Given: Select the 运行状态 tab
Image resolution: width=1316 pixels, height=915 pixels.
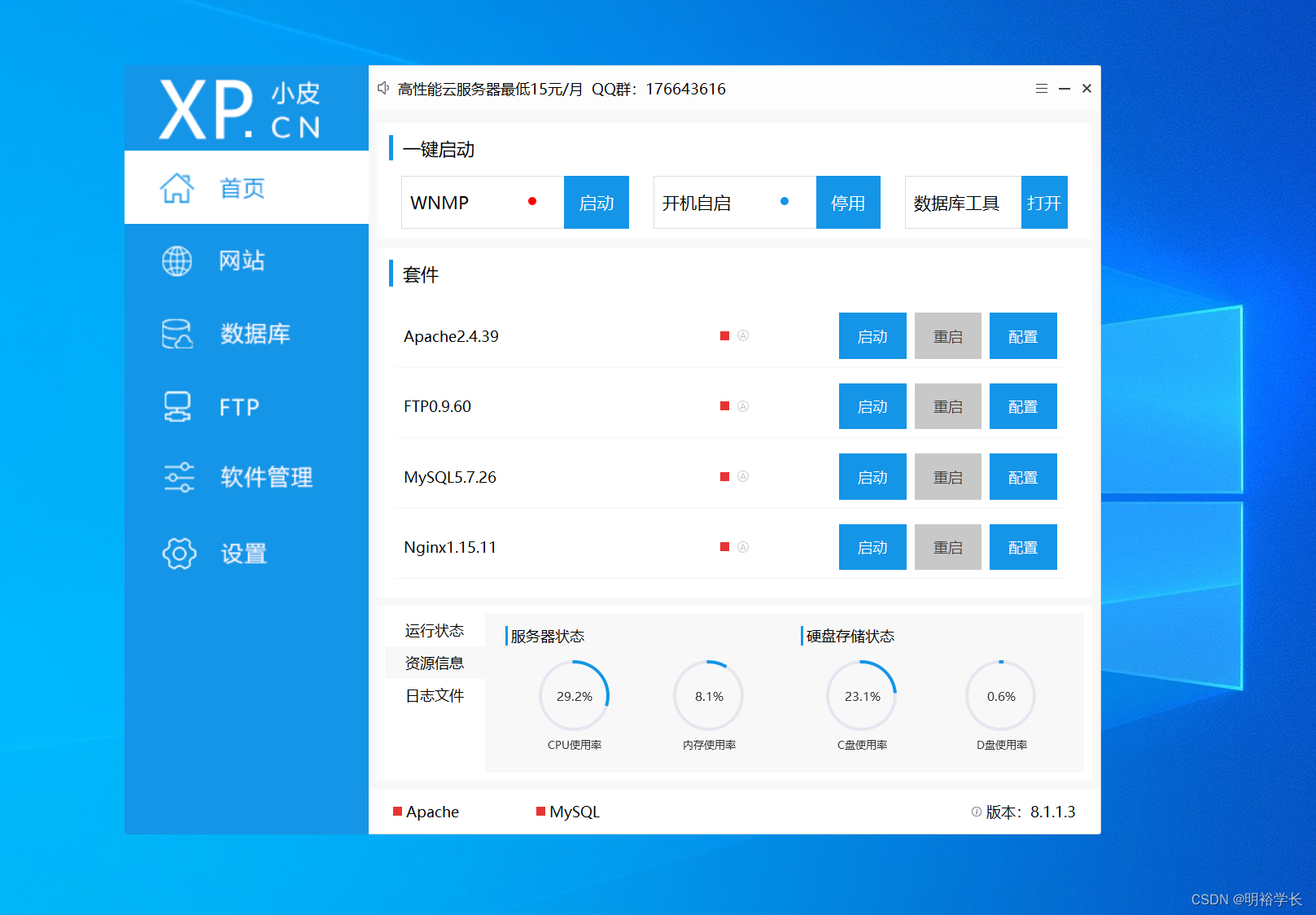Looking at the screenshot, I should 435,631.
